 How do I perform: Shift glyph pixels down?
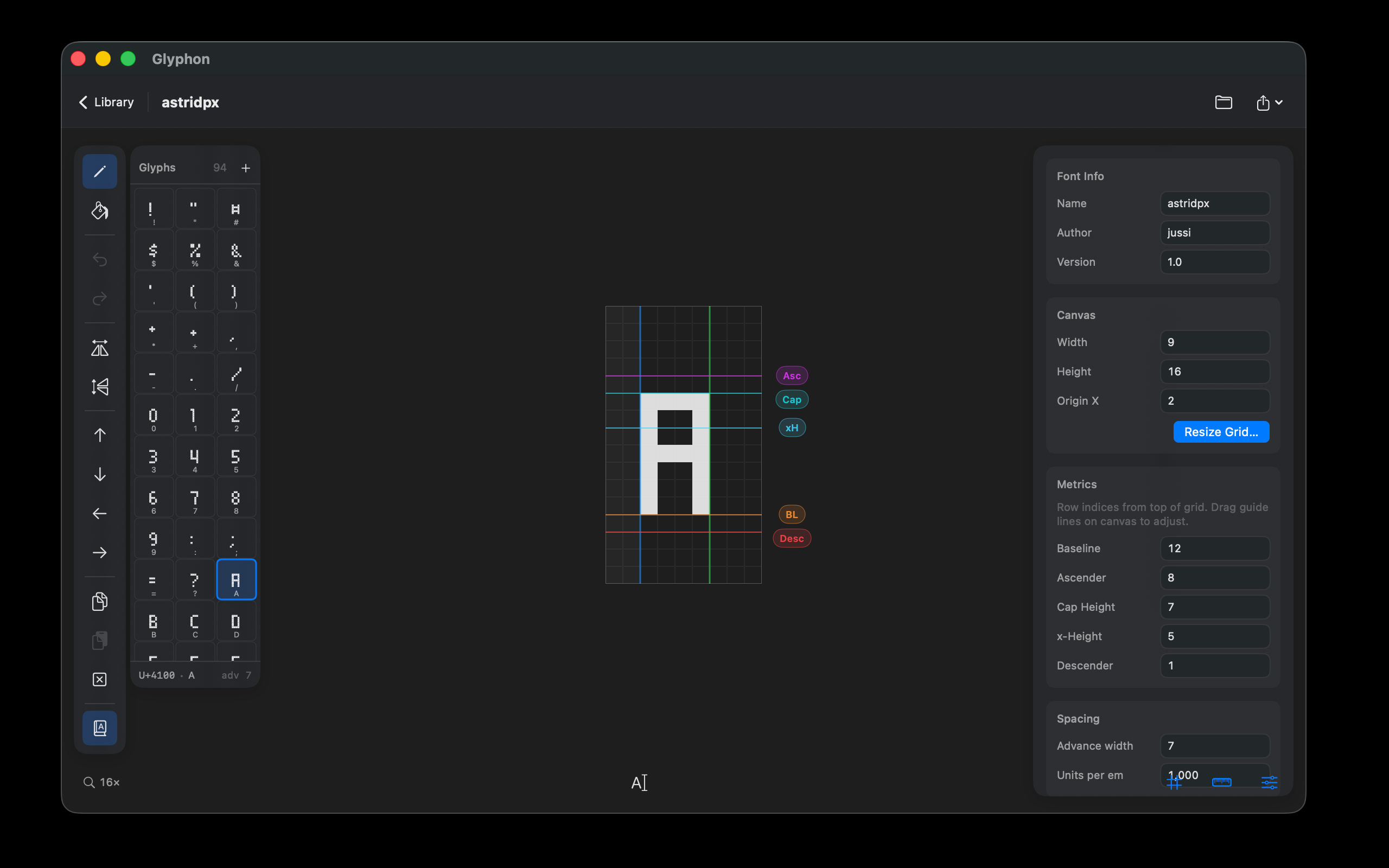[100, 474]
